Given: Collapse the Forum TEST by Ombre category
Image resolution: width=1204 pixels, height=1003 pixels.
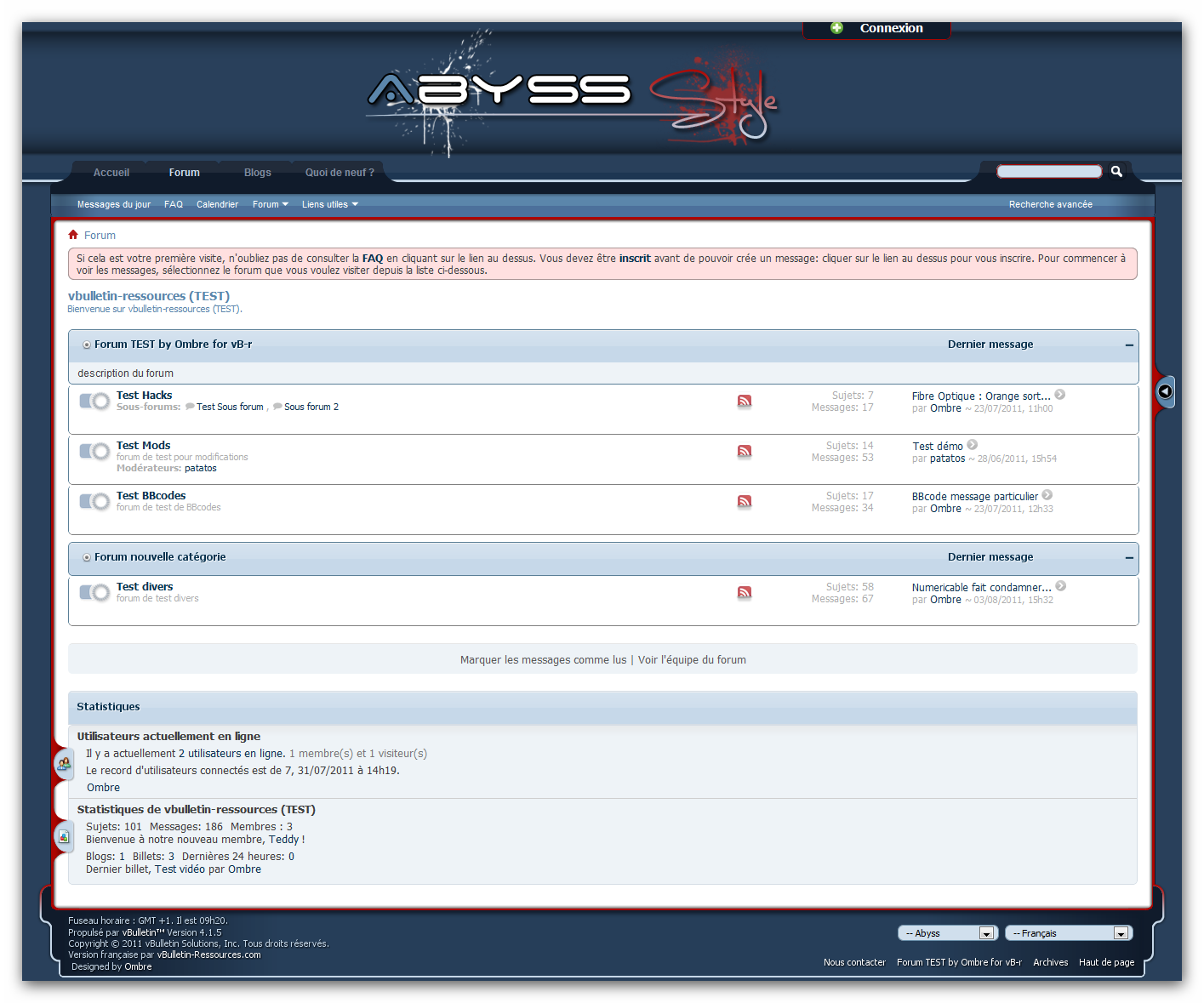Looking at the screenshot, I should pyautogui.click(x=1129, y=345).
